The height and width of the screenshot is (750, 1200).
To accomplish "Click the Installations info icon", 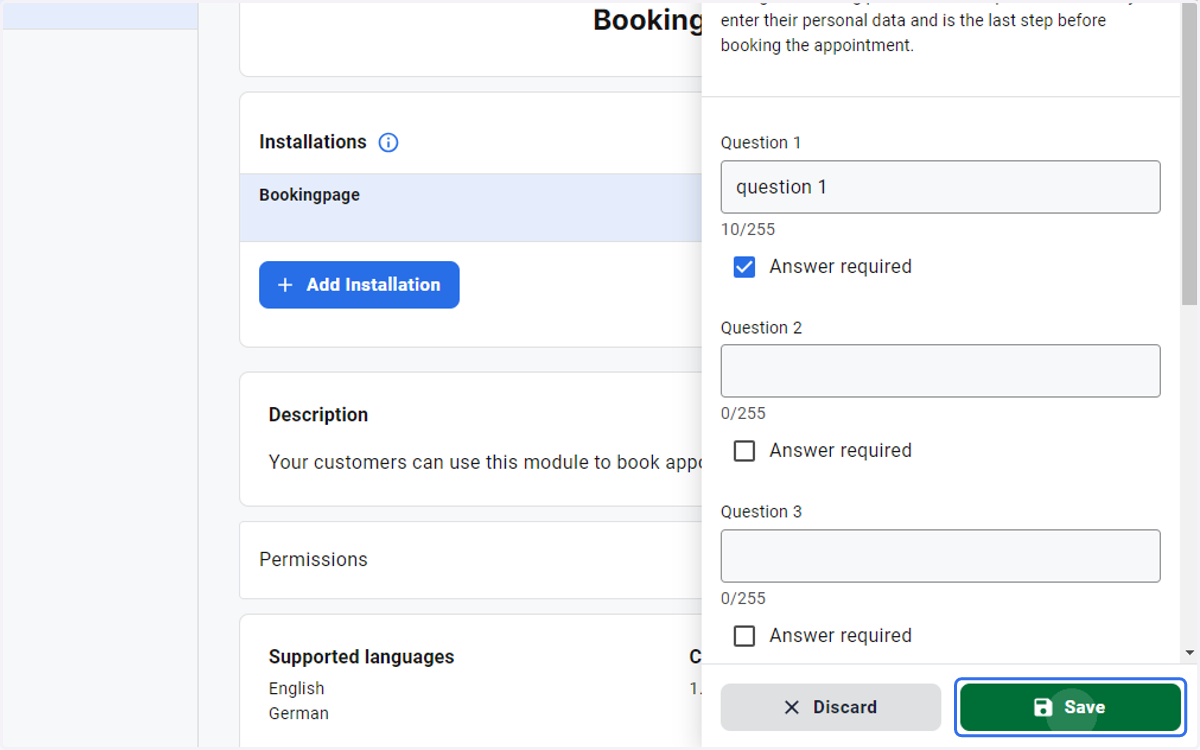I will pos(389,142).
